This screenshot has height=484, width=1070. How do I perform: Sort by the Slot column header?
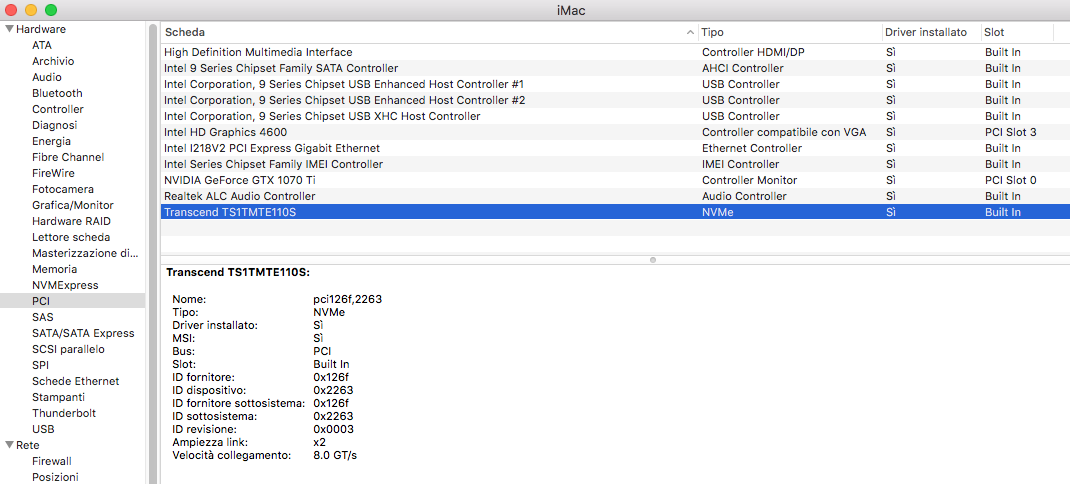coord(994,32)
